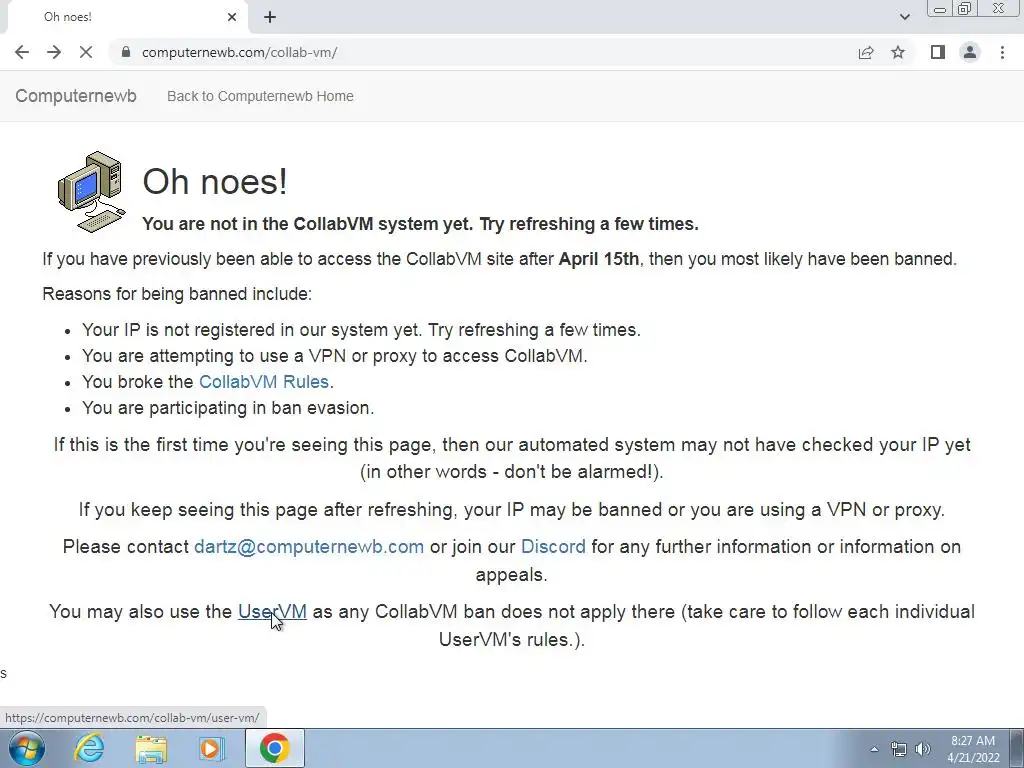Open the Computernewb brand link
This screenshot has height=768, width=1024.
tap(76, 96)
